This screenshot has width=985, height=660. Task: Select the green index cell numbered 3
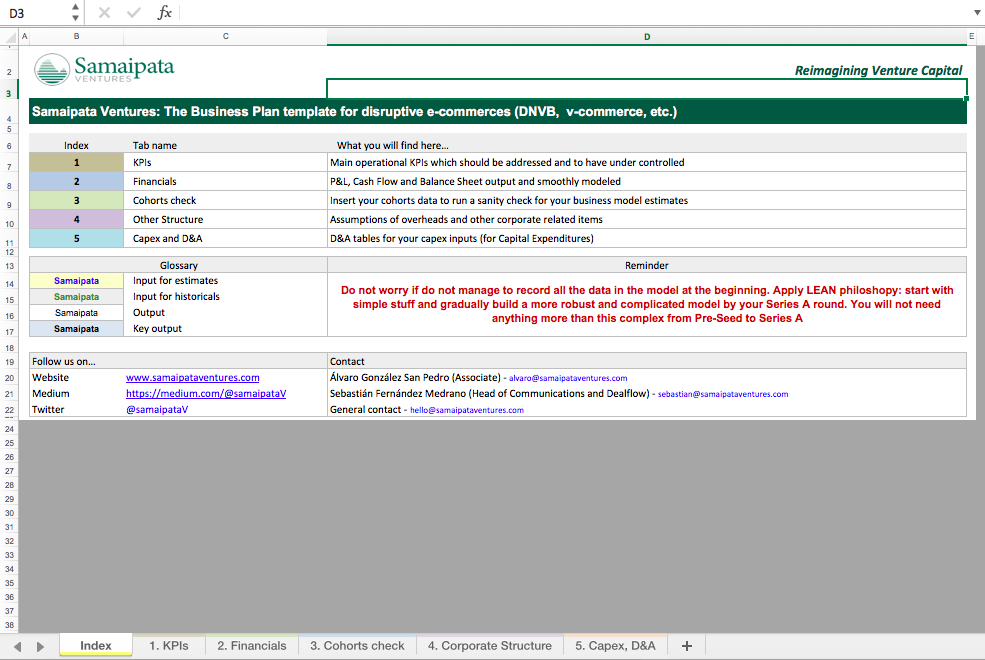pyautogui.click(x=77, y=200)
